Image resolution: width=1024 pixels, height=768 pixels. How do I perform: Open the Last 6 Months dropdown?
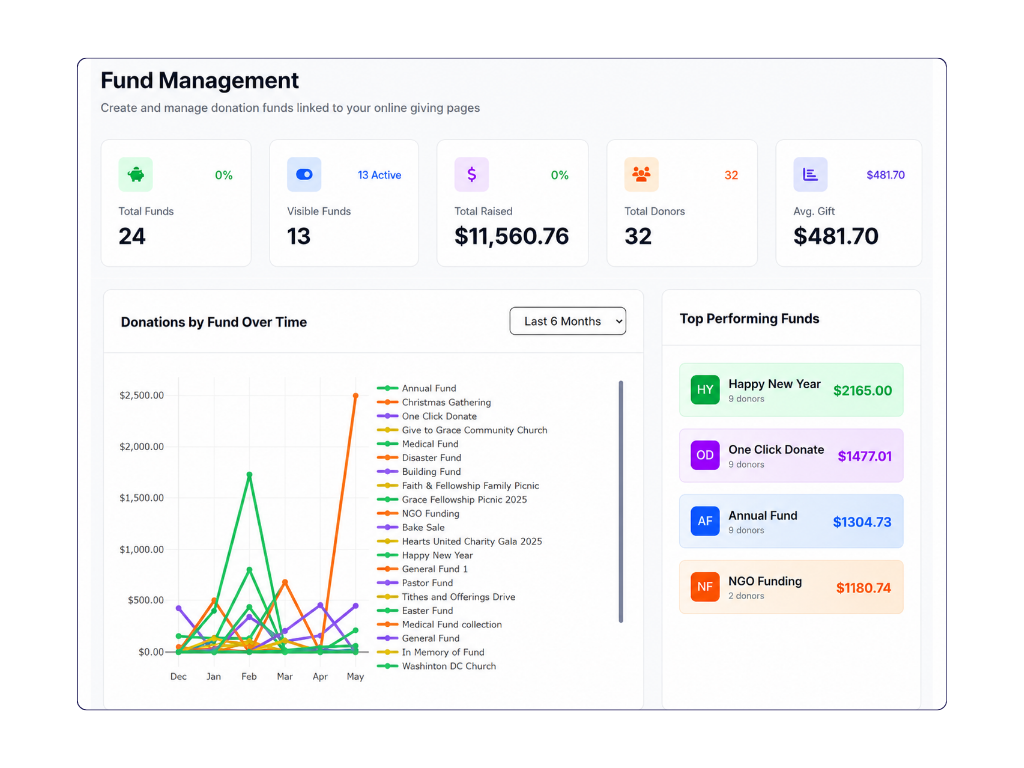568,321
